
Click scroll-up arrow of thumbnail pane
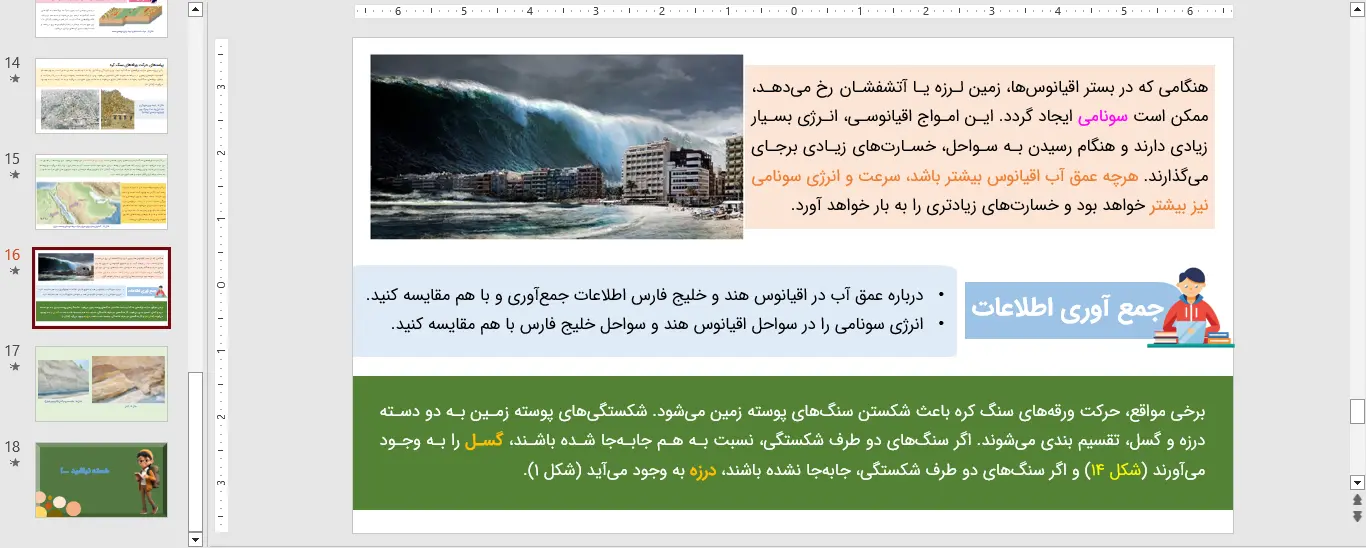196,10
